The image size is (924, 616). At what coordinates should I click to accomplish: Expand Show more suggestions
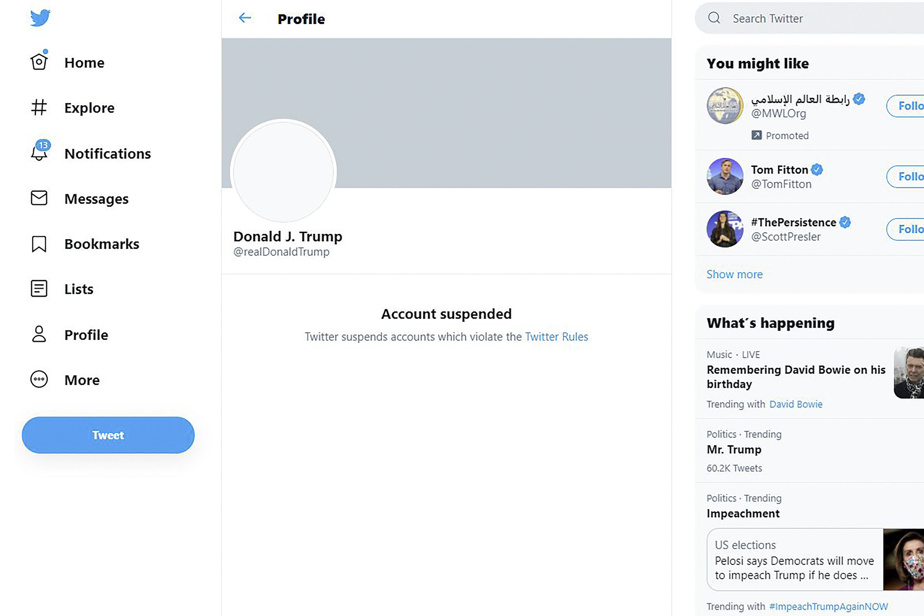coord(734,274)
